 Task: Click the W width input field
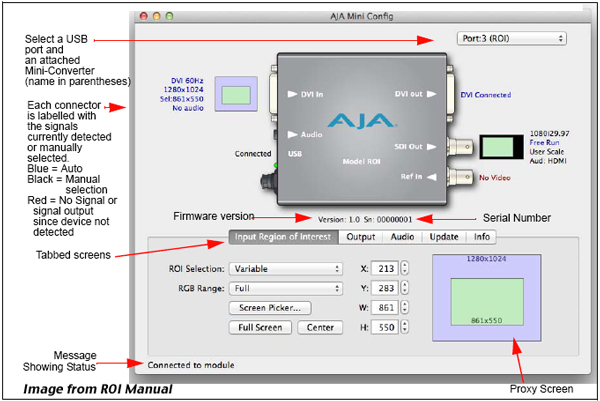pyautogui.click(x=385, y=308)
